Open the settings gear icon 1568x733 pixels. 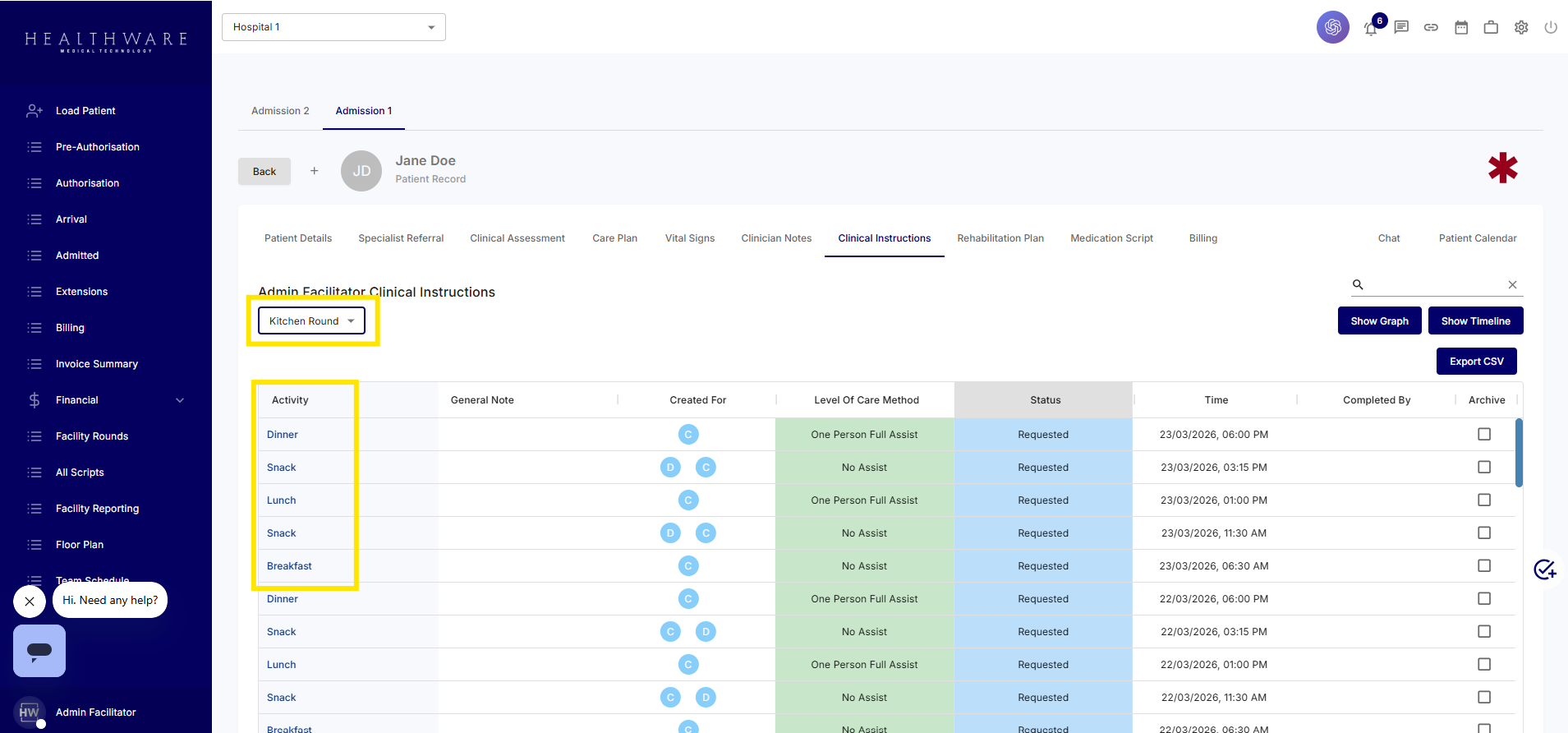(1521, 27)
